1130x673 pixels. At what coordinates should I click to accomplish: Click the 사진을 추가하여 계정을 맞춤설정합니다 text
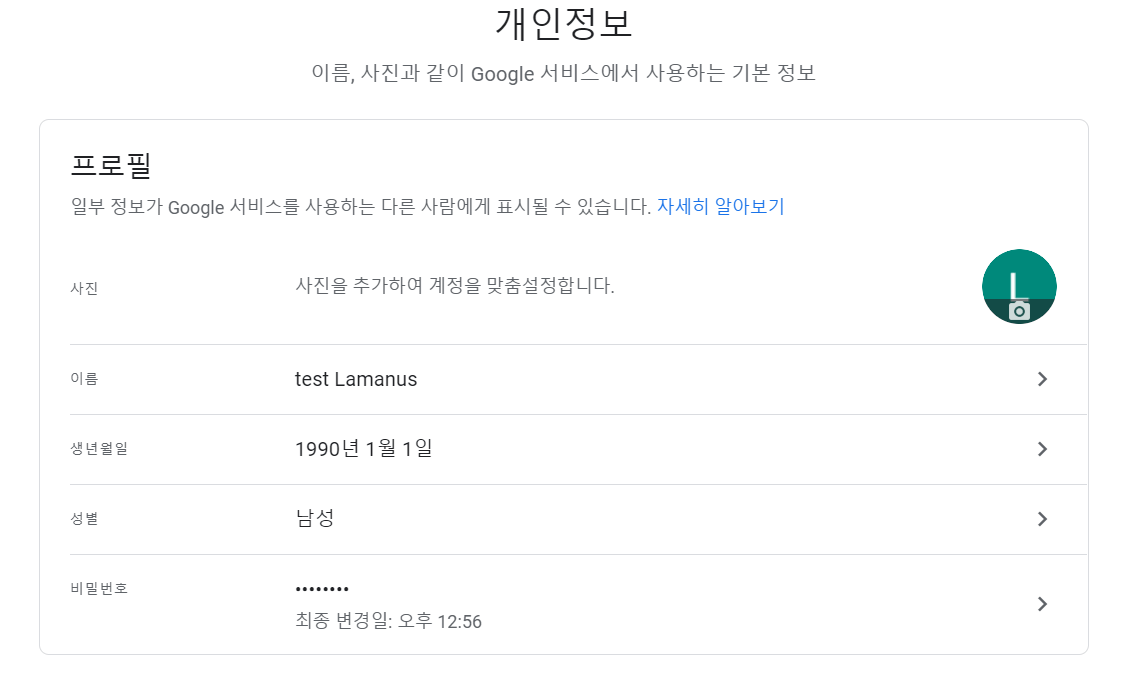pos(455,286)
